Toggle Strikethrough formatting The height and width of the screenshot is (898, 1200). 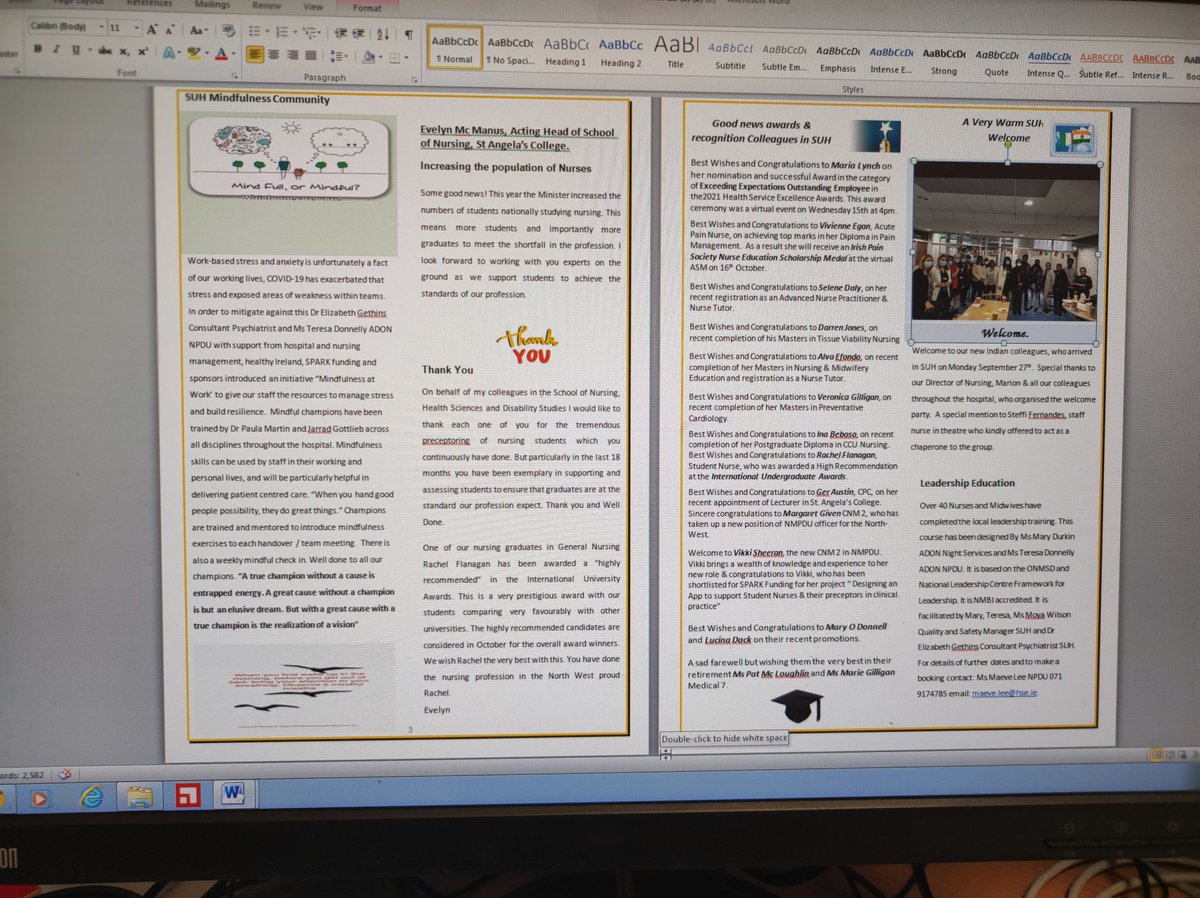click(x=105, y=51)
